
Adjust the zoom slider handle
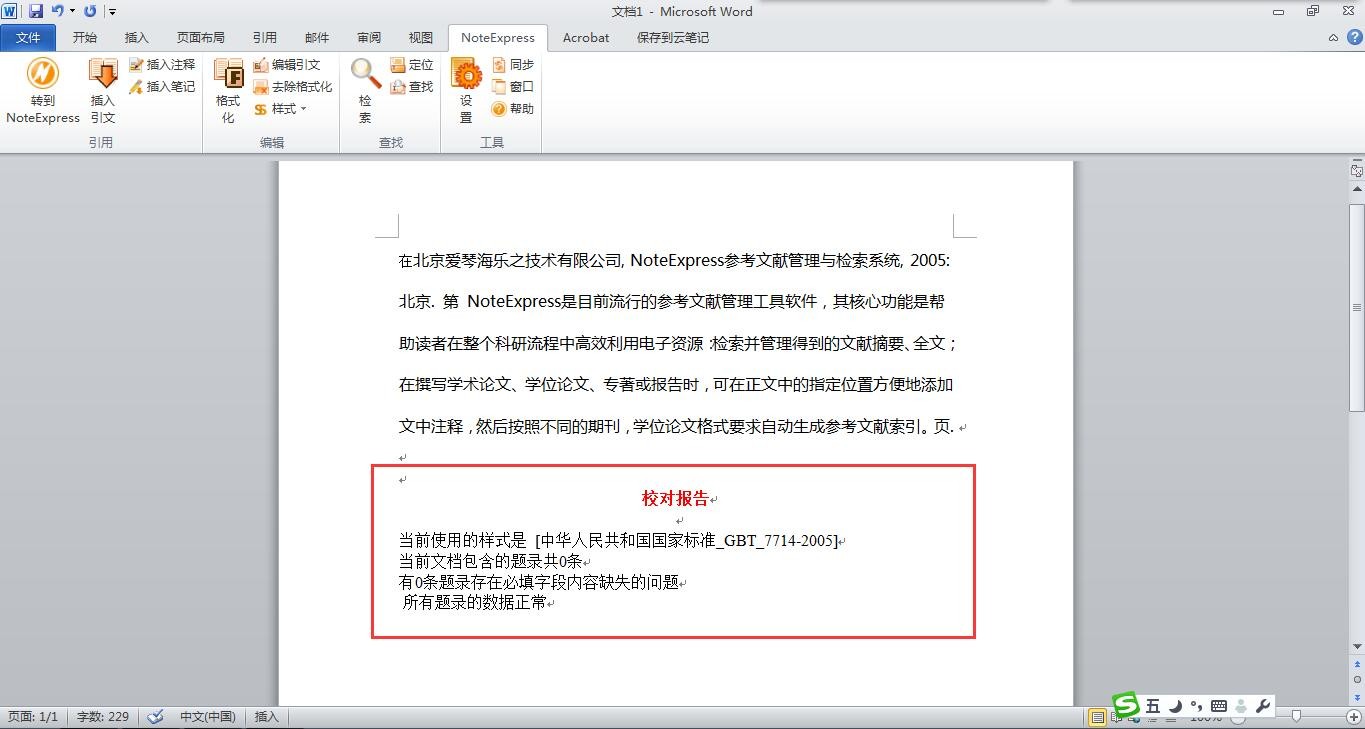[x=1296, y=717]
